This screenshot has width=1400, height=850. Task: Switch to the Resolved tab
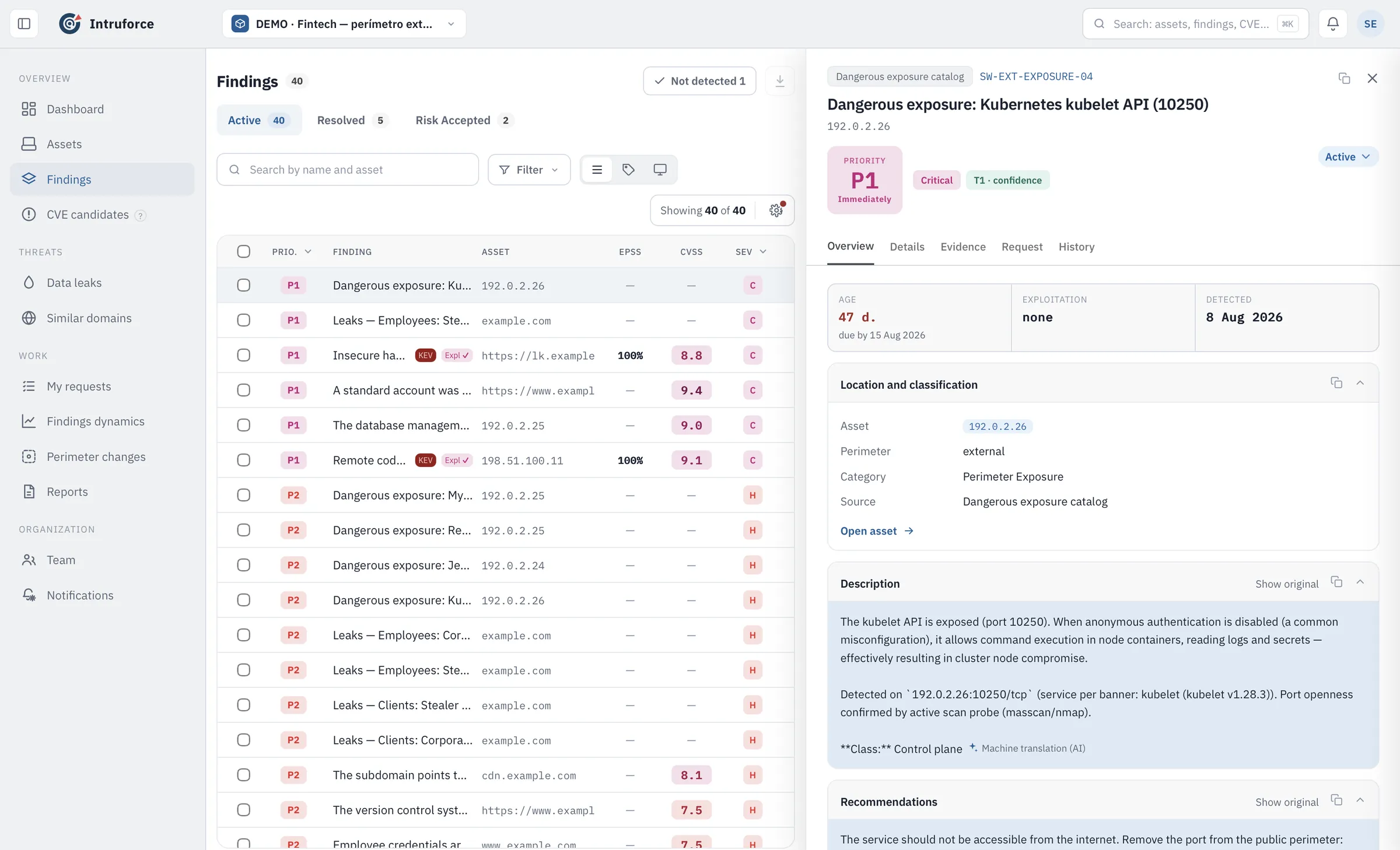tap(352, 120)
